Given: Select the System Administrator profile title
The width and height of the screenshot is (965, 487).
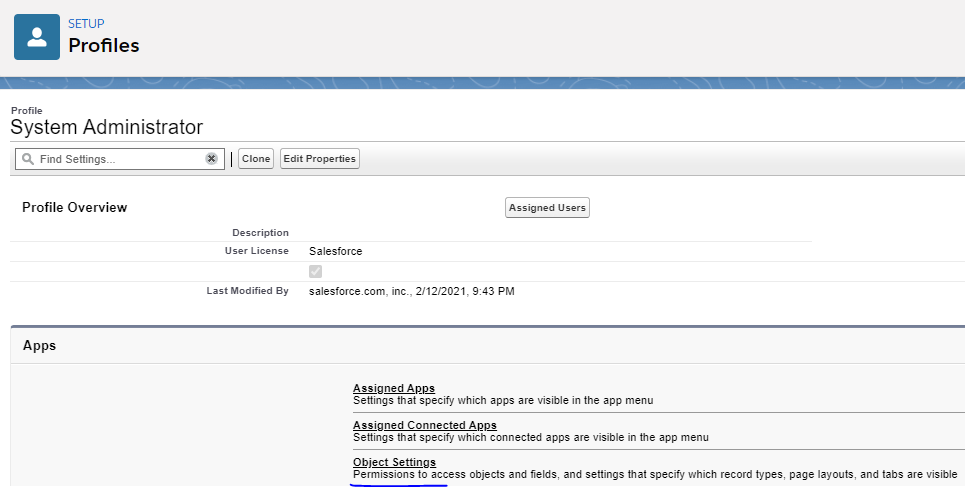Looking at the screenshot, I should 106,127.
